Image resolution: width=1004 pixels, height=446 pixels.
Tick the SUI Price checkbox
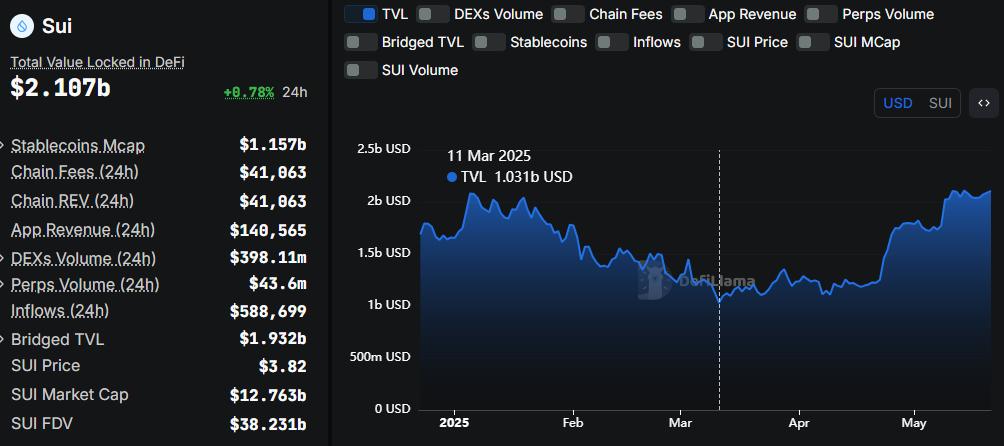click(x=707, y=42)
